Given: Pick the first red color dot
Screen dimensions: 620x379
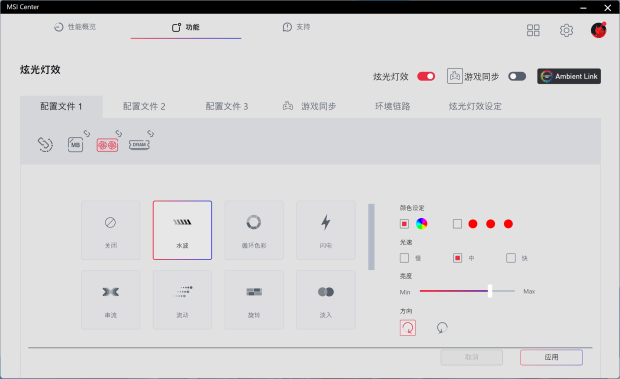Looking at the screenshot, I should point(473,224).
